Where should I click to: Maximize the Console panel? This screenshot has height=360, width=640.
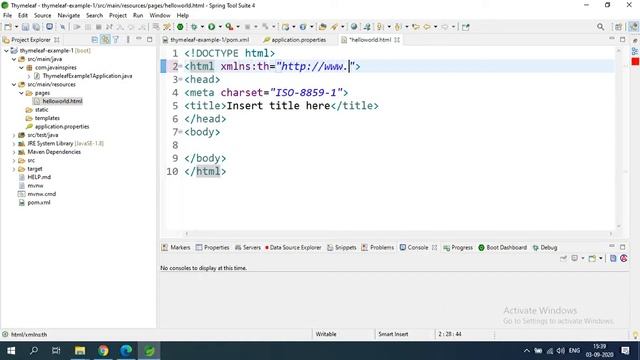click(x=622, y=247)
